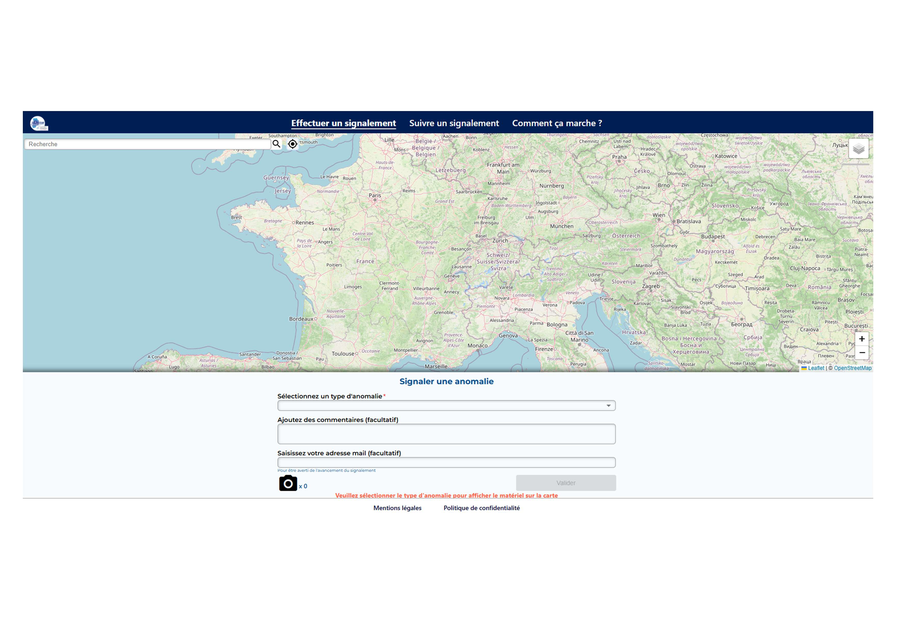This screenshot has width=900, height=636.
Task: Open Politique de confidentialité link
Action: 482,508
